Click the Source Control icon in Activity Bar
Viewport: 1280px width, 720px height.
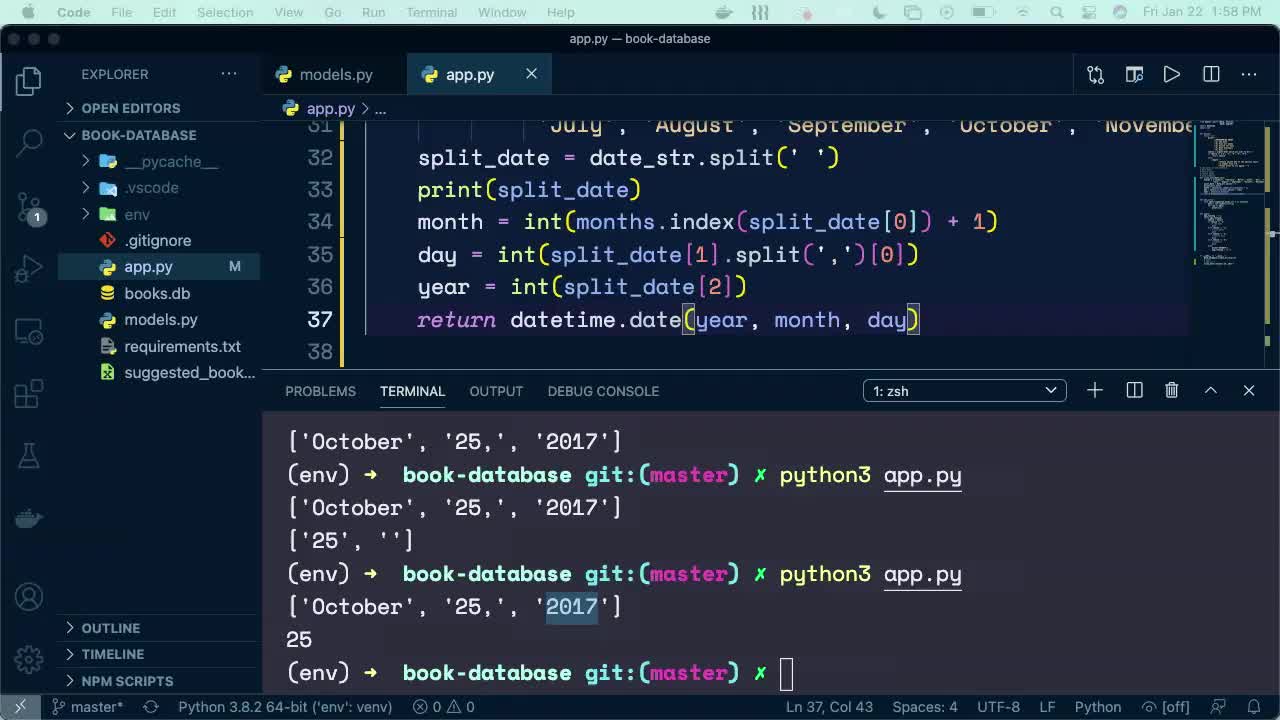[x=27, y=205]
